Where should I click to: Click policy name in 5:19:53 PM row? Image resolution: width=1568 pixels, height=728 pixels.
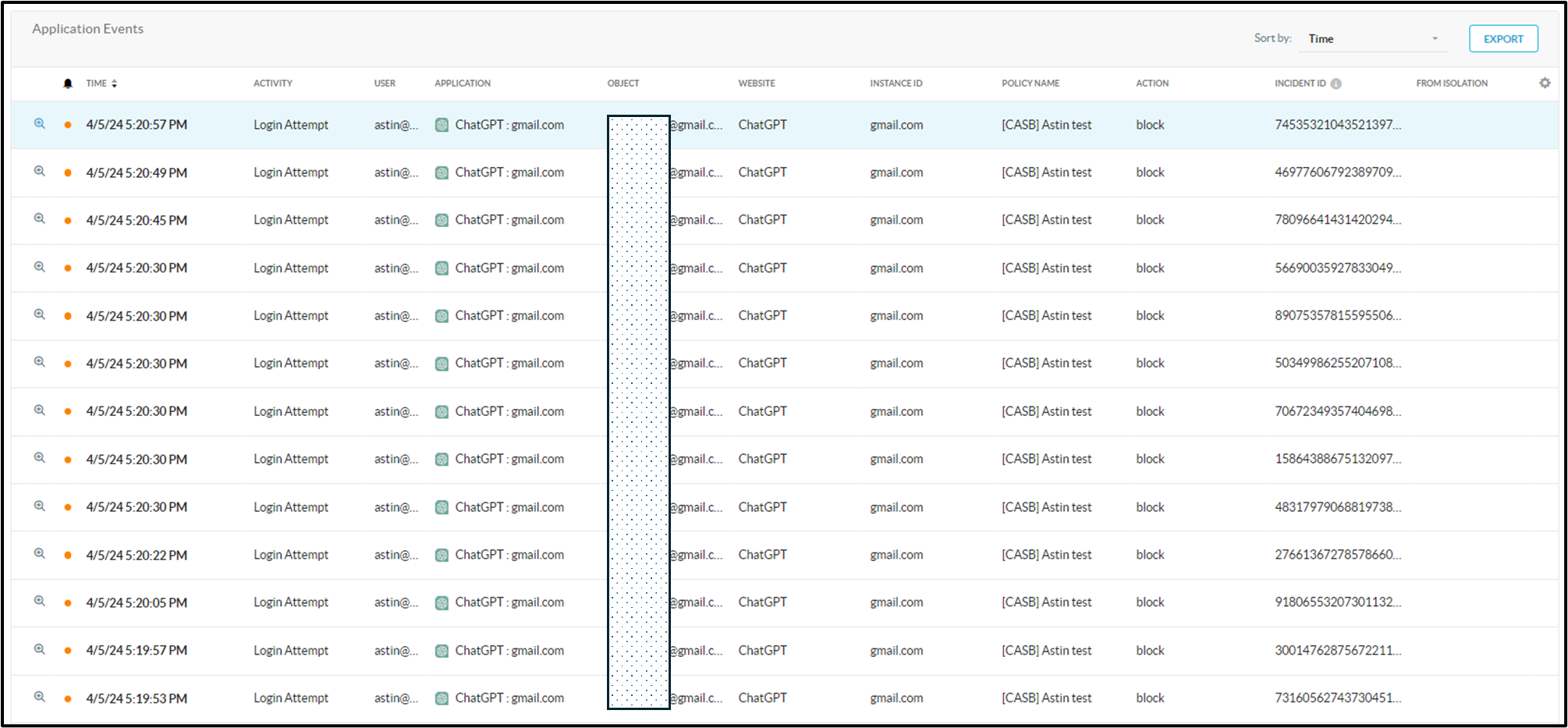[1047, 698]
